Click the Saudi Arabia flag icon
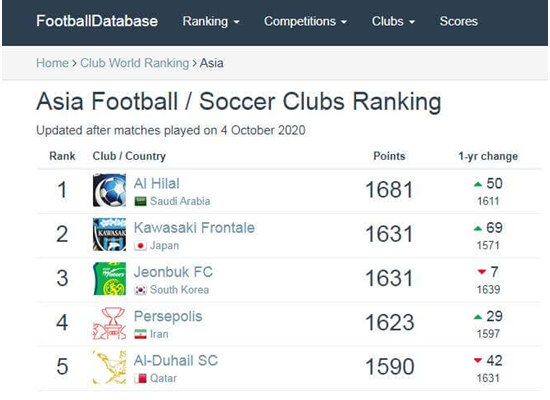Viewport: 550px width, 400px height. [x=140, y=201]
